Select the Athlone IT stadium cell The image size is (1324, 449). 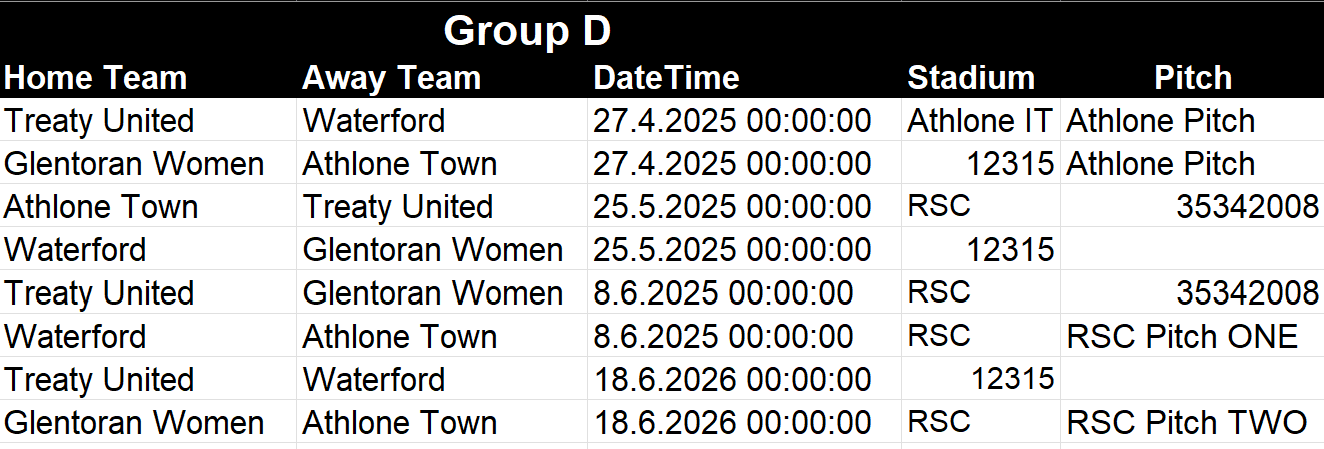point(979,121)
